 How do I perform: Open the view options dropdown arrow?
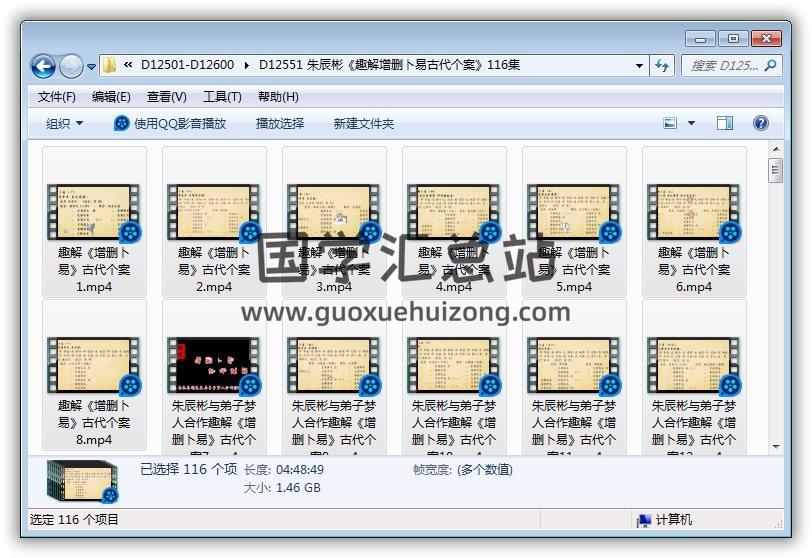point(691,123)
